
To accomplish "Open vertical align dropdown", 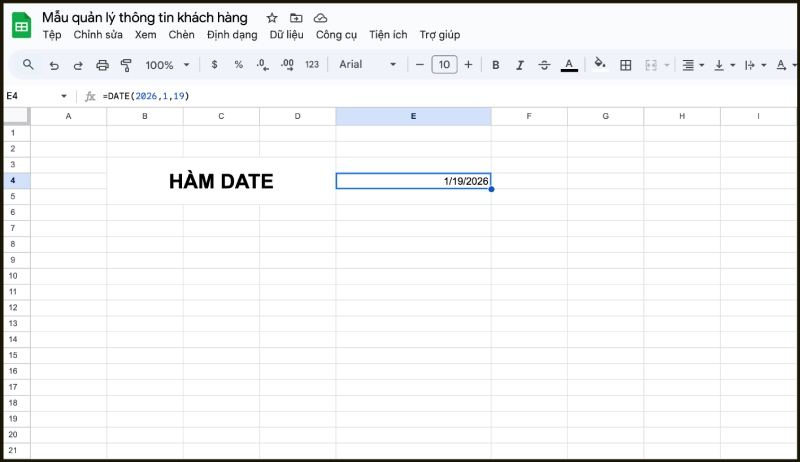I will coord(724,65).
